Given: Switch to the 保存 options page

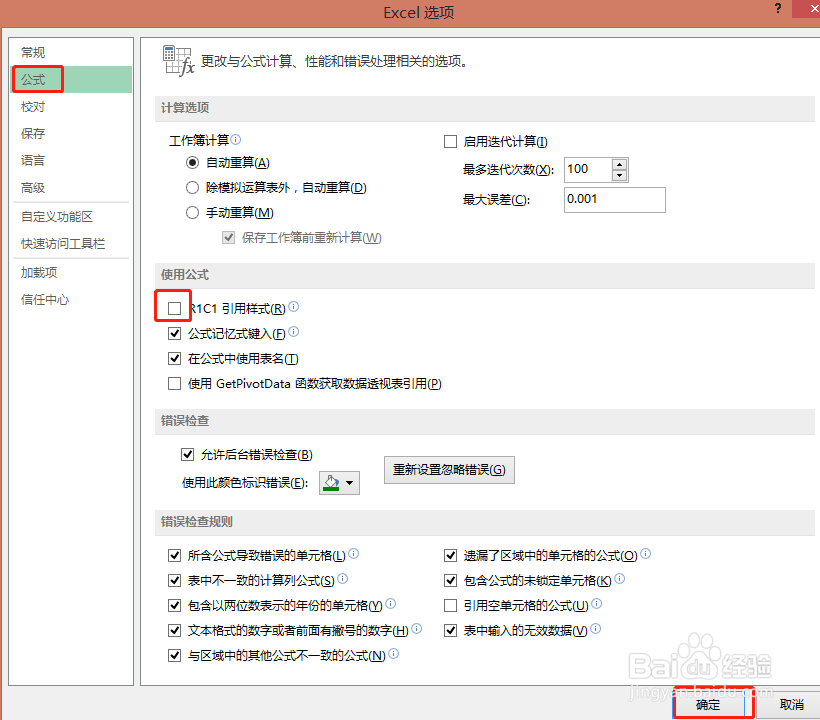Looking at the screenshot, I should pyautogui.click(x=33, y=133).
